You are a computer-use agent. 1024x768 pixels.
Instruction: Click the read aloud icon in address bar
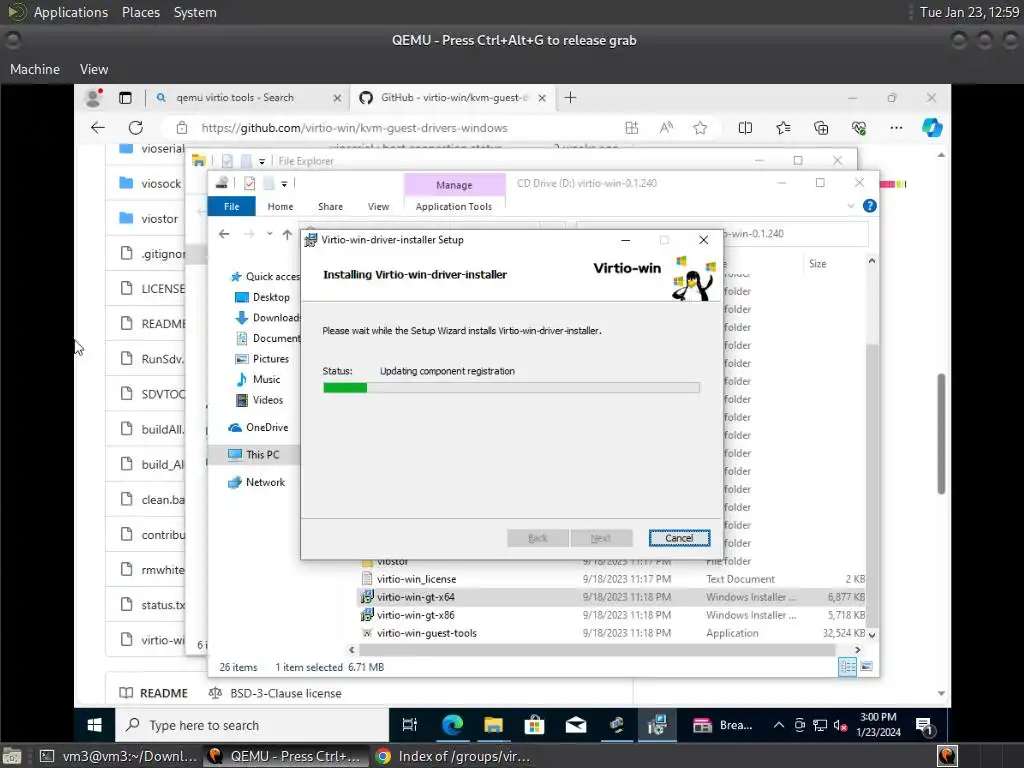point(666,128)
